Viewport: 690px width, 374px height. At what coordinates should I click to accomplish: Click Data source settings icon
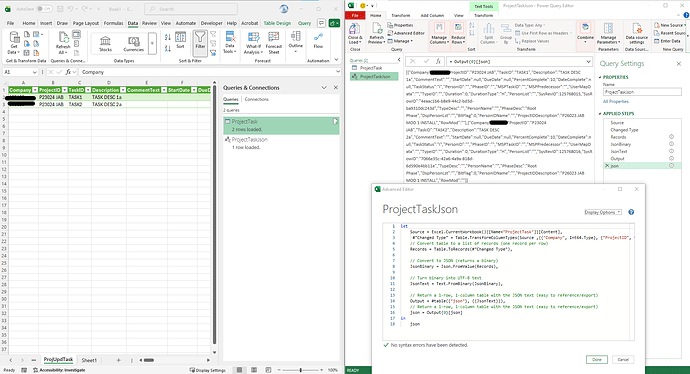(x=637, y=33)
